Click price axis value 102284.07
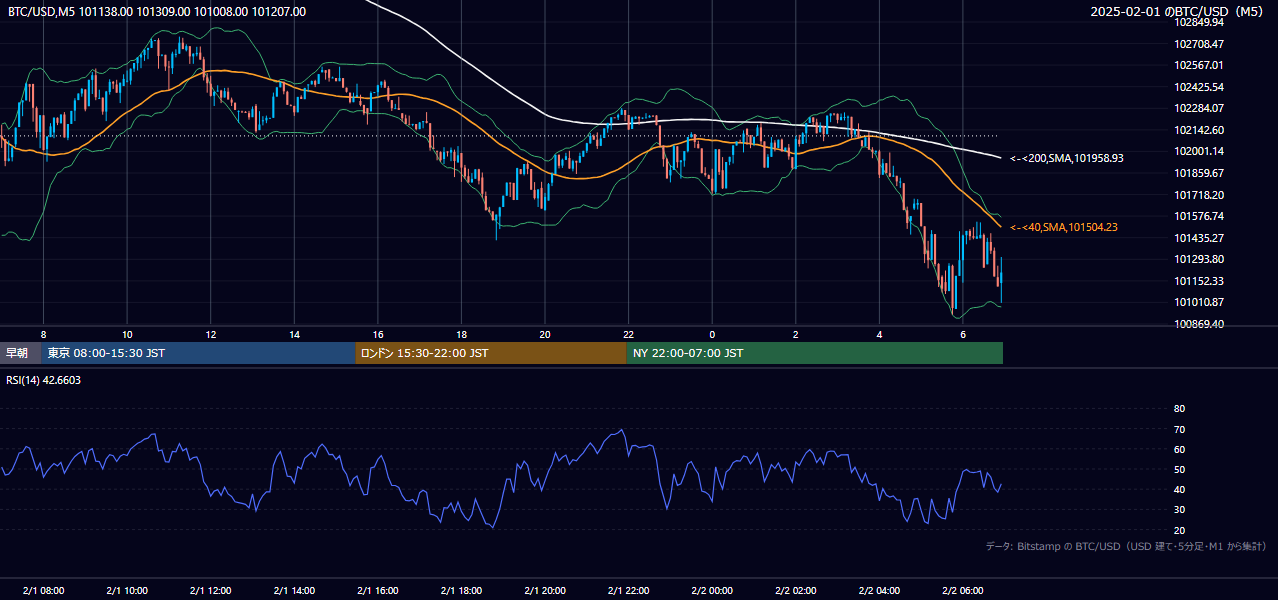This screenshot has height=600, width=1278. pos(1199,108)
